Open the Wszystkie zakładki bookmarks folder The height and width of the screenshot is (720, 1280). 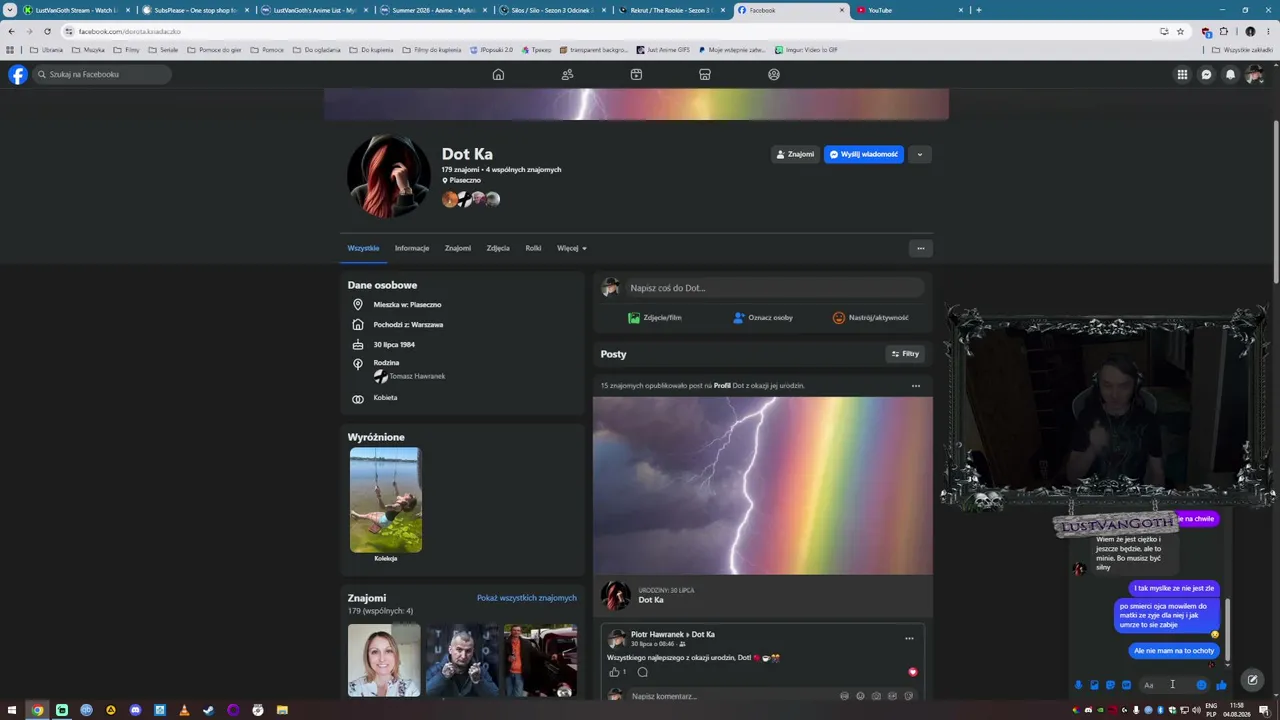click(x=1242, y=50)
